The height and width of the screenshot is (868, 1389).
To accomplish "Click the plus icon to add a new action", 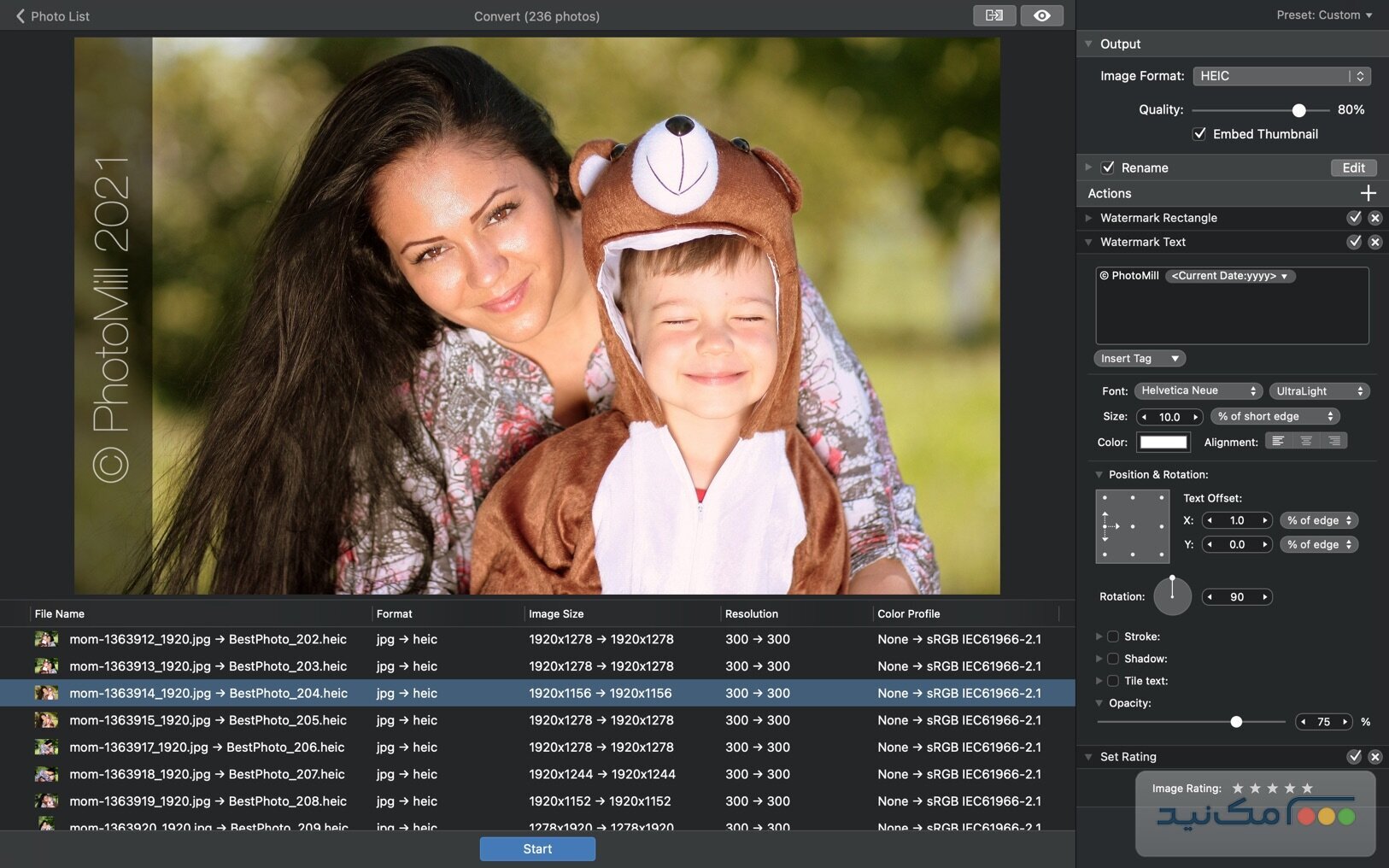I will [x=1368, y=193].
